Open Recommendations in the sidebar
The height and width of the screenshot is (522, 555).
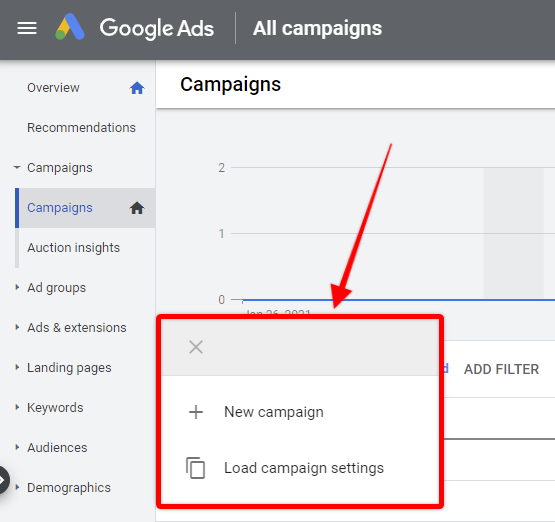[x=81, y=128]
